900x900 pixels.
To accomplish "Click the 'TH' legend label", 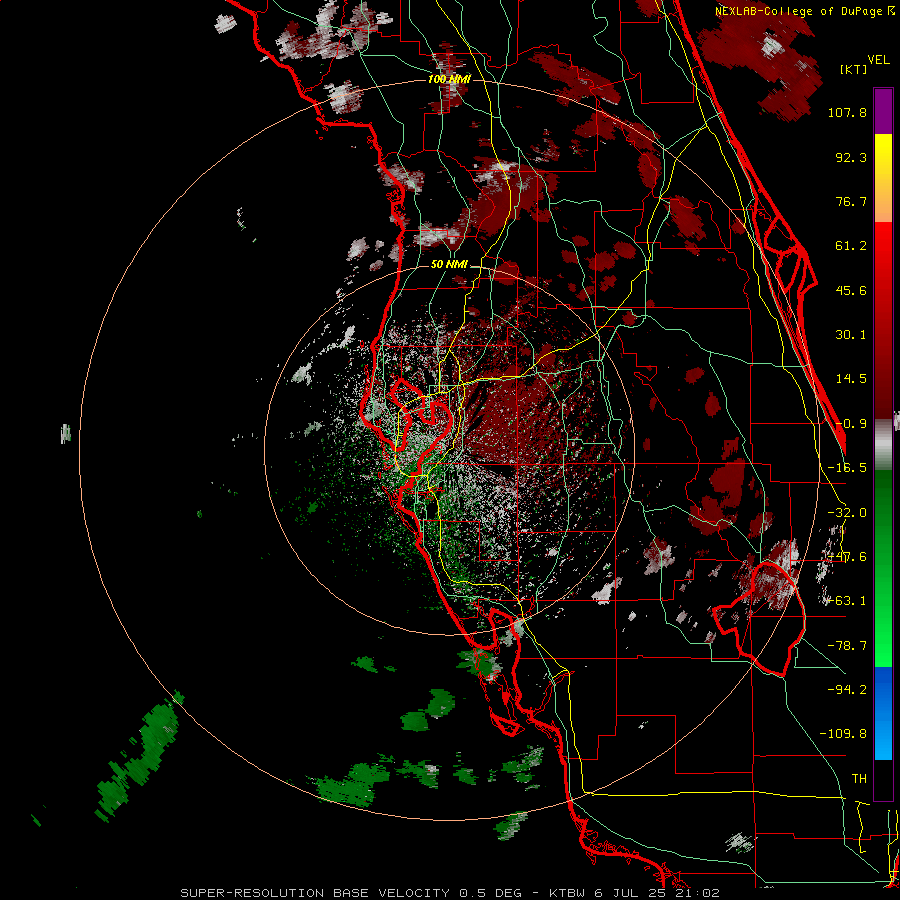I will 859,779.
